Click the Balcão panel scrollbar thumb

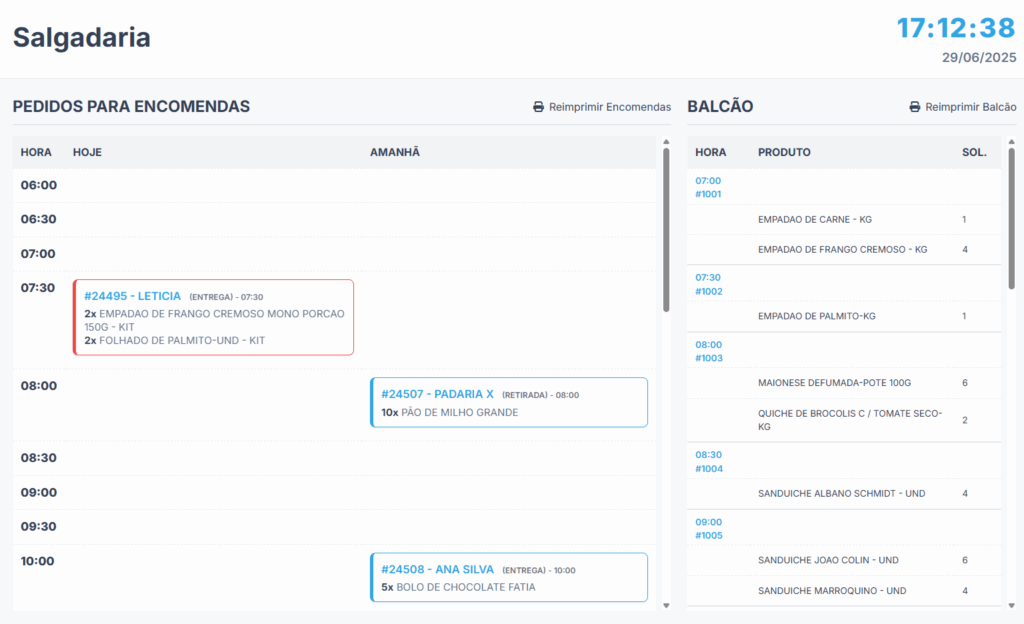pyautogui.click(x=1012, y=218)
